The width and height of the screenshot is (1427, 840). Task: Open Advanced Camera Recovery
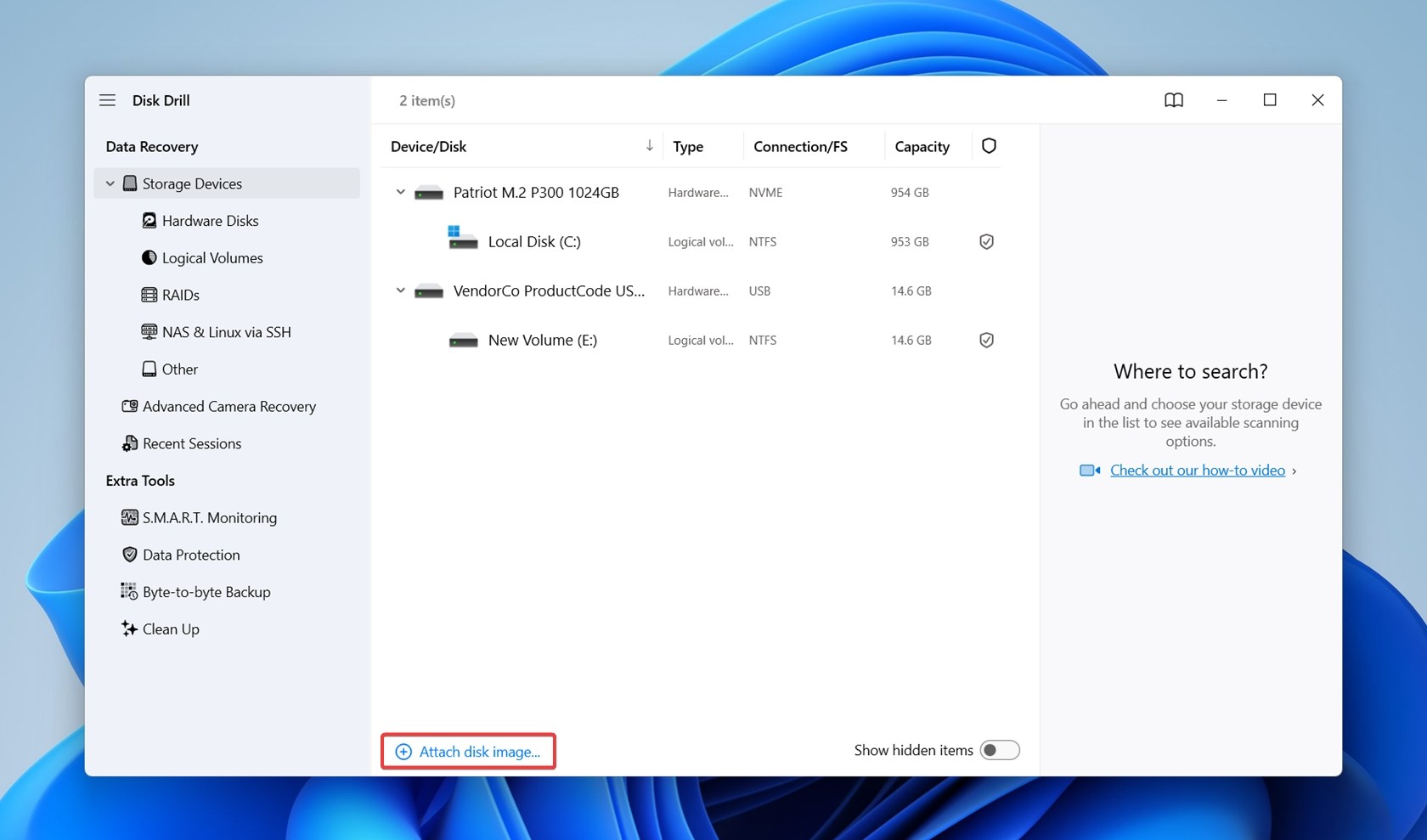point(228,406)
